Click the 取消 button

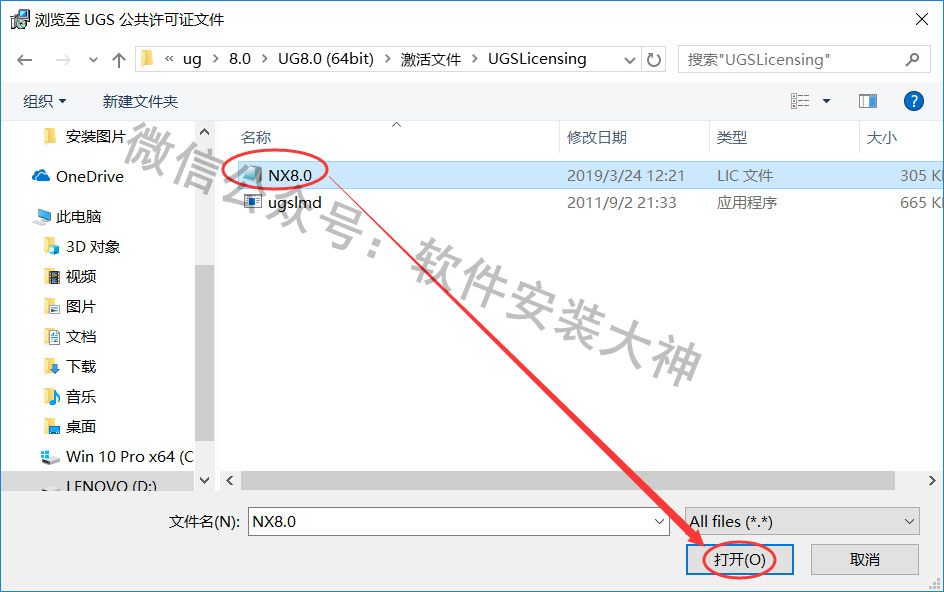click(x=865, y=559)
